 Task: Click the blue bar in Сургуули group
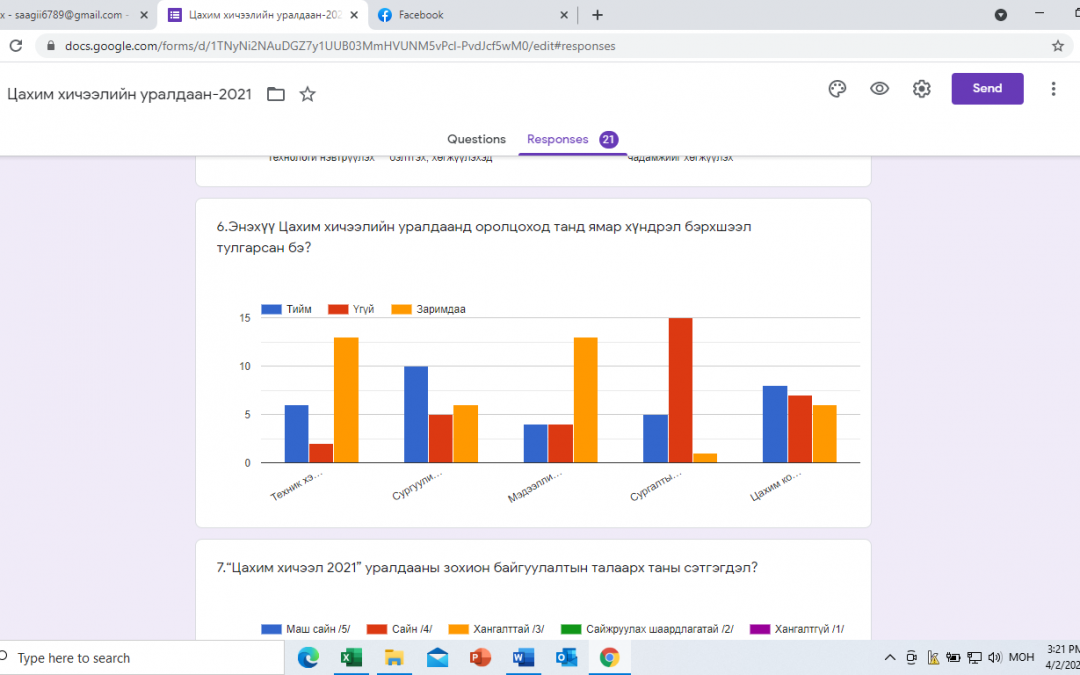tap(415, 414)
